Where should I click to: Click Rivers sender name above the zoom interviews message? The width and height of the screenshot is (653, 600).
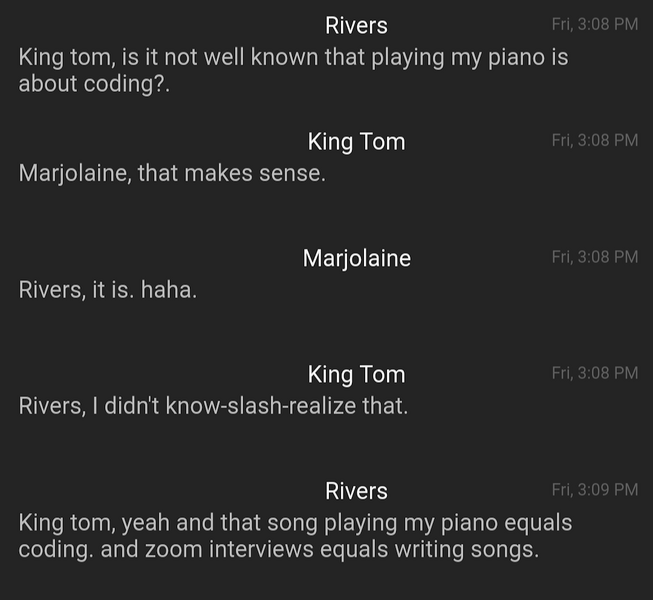[356, 491]
